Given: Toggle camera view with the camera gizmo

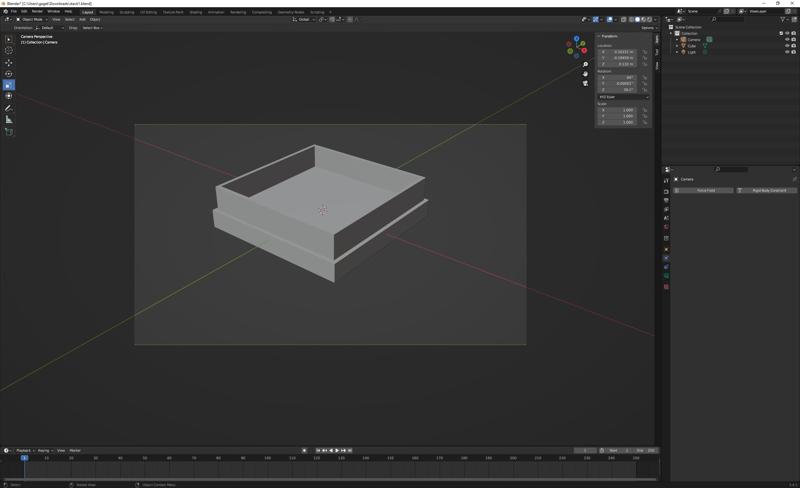Looking at the screenshot, I should coord(586,83).
